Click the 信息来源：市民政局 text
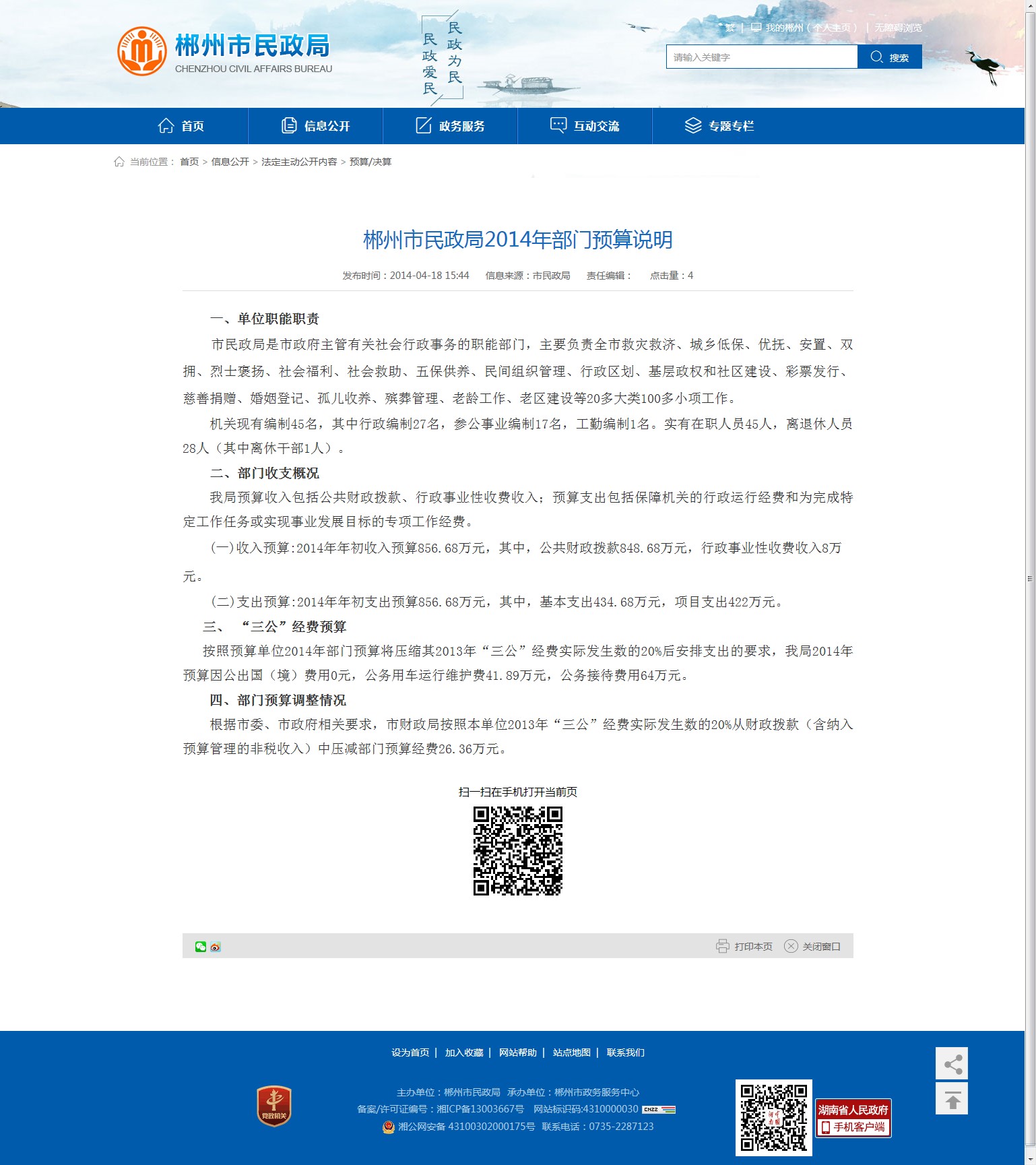Image resolution: width=1036 pixels, height=1165 pixels. [x=528, y=276]
